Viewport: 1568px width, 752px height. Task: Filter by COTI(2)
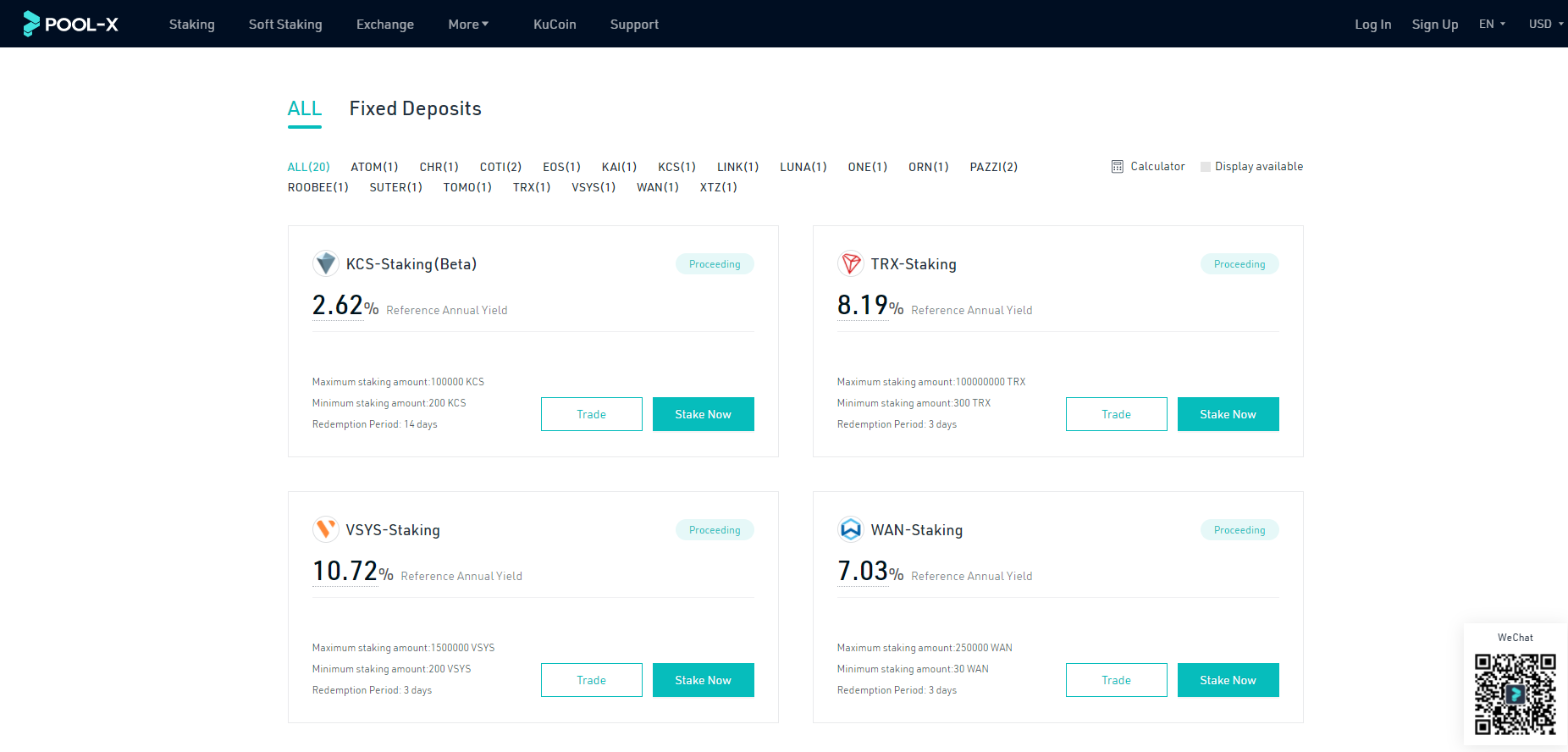pyautogui.click(x=500, y=167)
